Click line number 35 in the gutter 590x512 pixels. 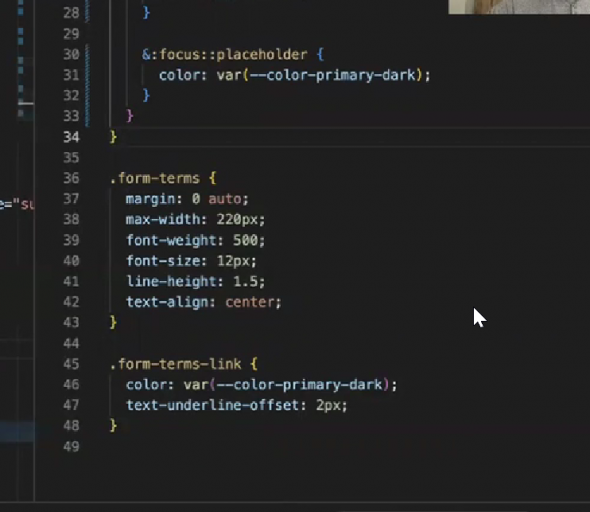click(x=71, y=158)
